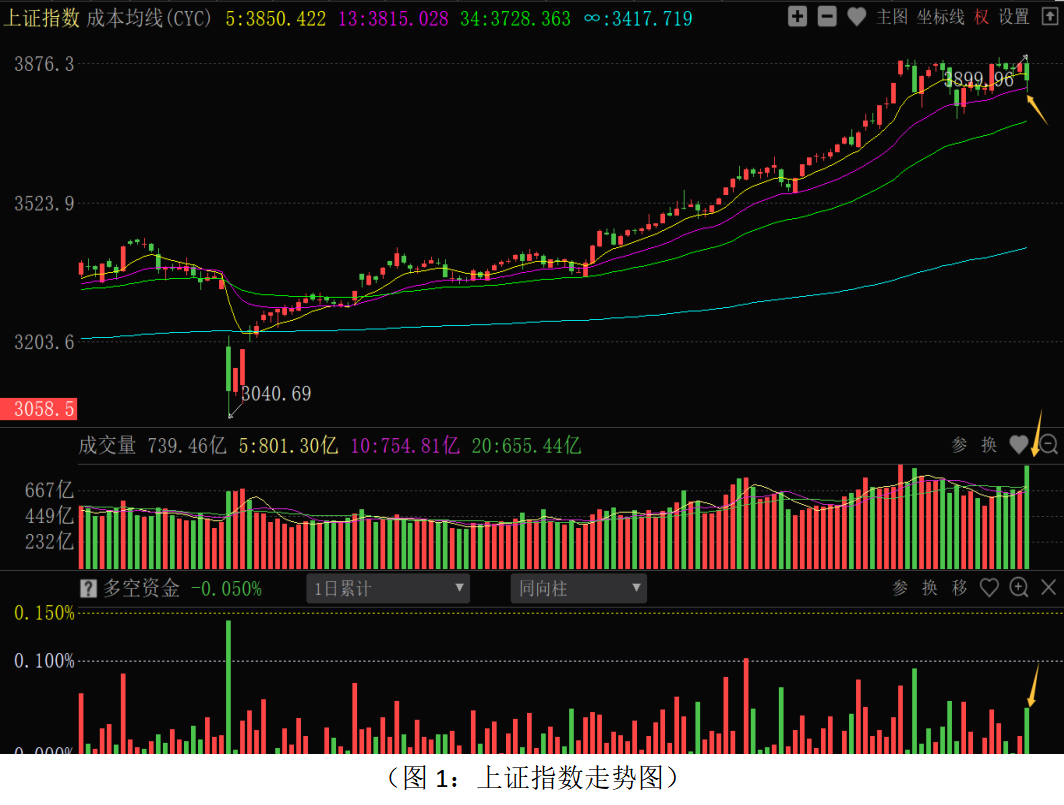1064x805 pixels.
Task: Click 移 in the 多空资金 panel
Action: coord(960,588)
